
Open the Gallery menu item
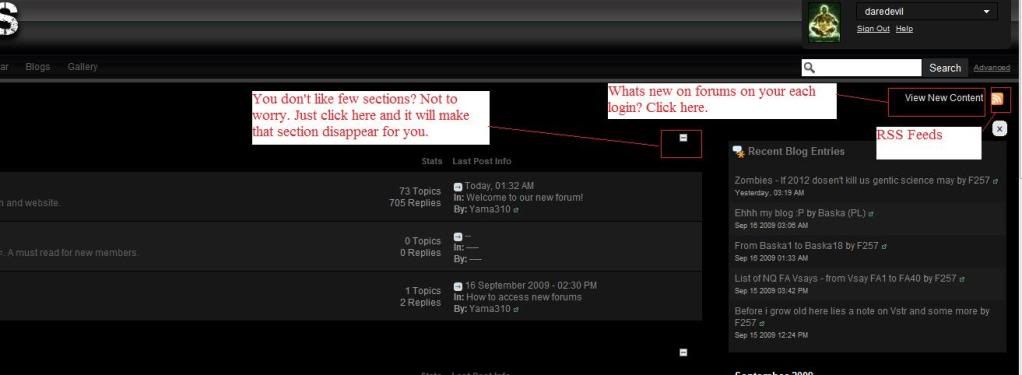click(x=82, y=67)
